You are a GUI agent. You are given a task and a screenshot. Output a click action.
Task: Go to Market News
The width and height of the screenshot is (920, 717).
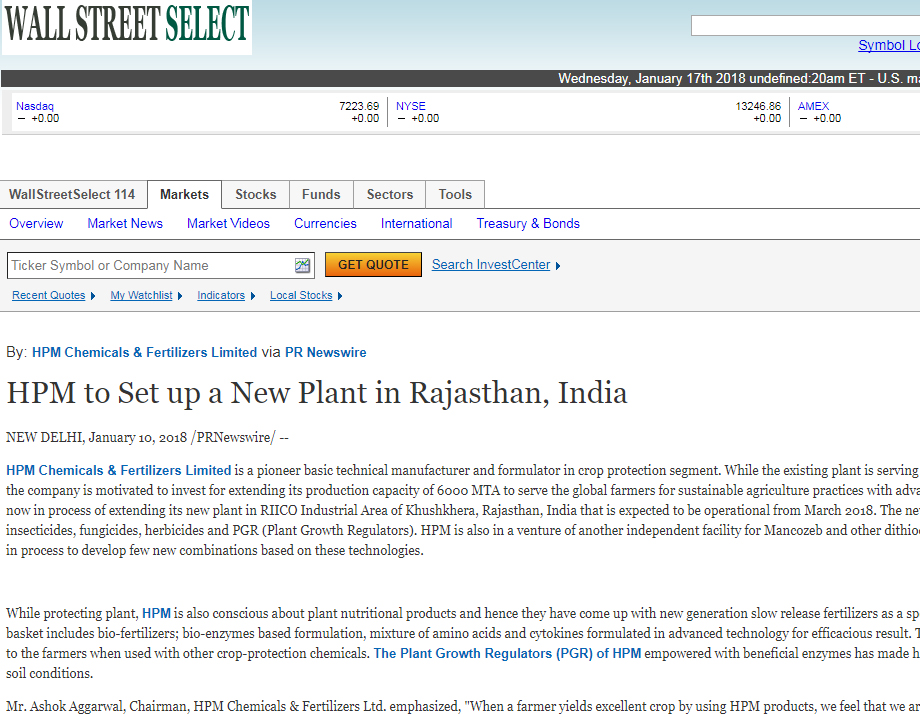[125, 224]
